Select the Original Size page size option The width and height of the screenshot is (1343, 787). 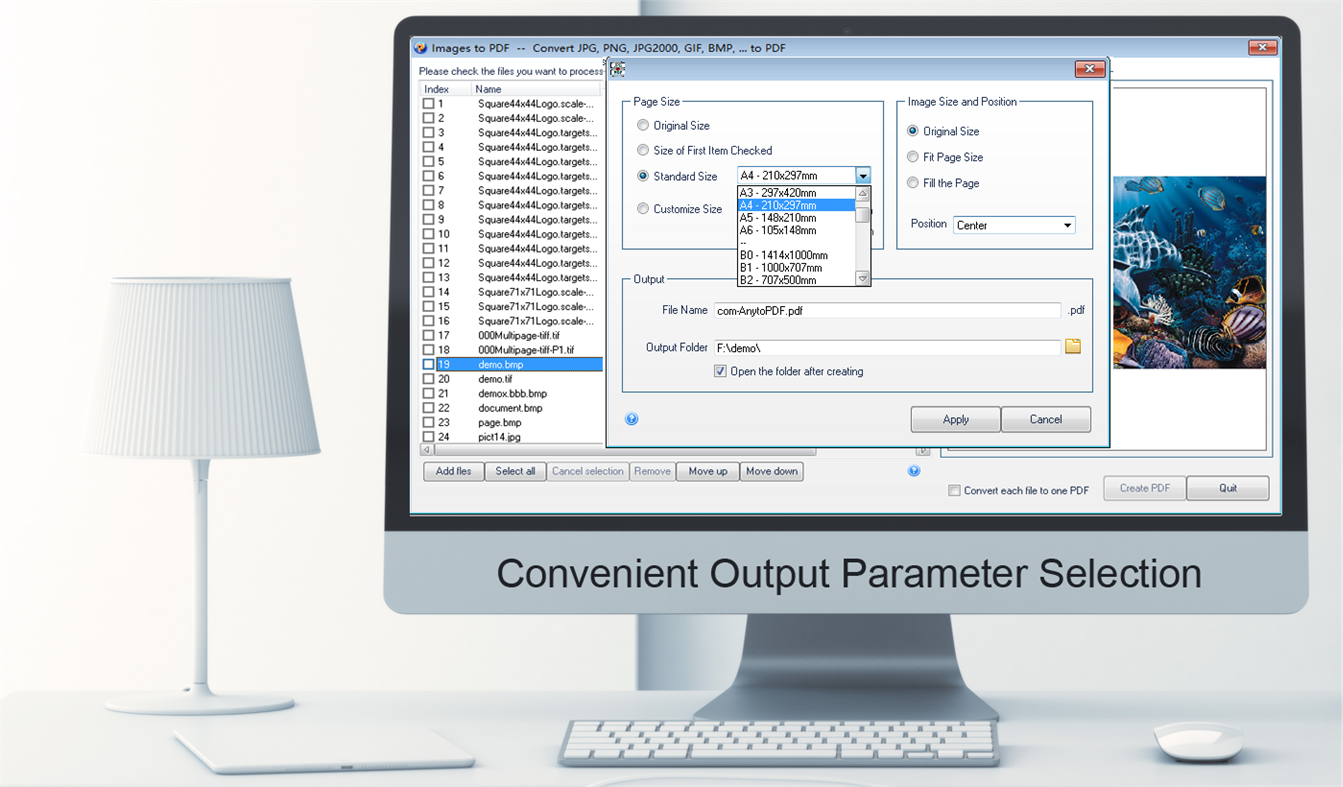click(x=642, y=124)
